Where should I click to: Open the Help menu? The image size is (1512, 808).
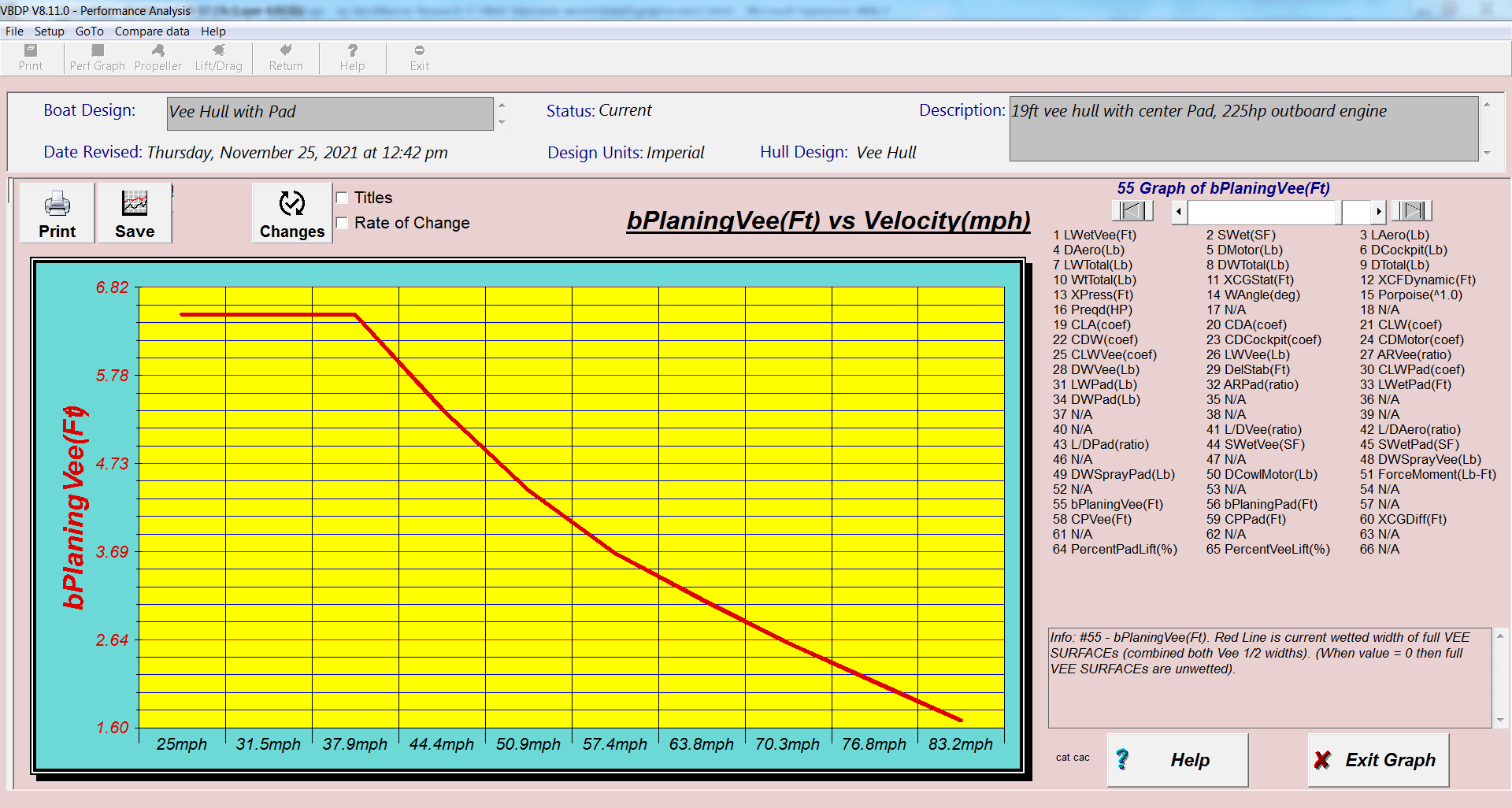pos(213,32)
